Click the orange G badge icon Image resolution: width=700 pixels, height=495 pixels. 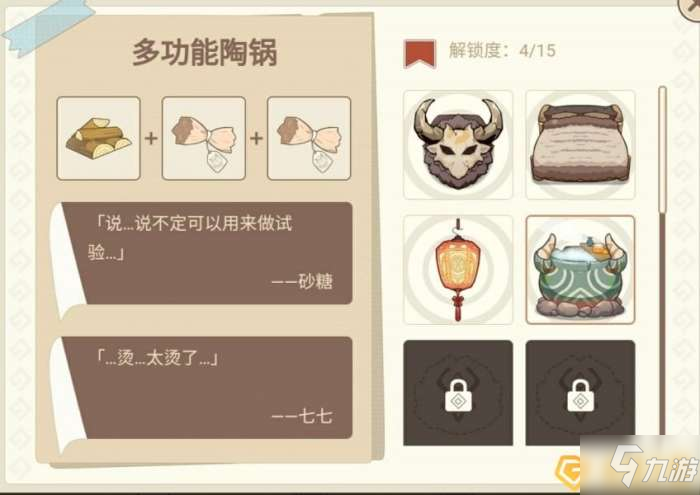[x=568, y=471]
